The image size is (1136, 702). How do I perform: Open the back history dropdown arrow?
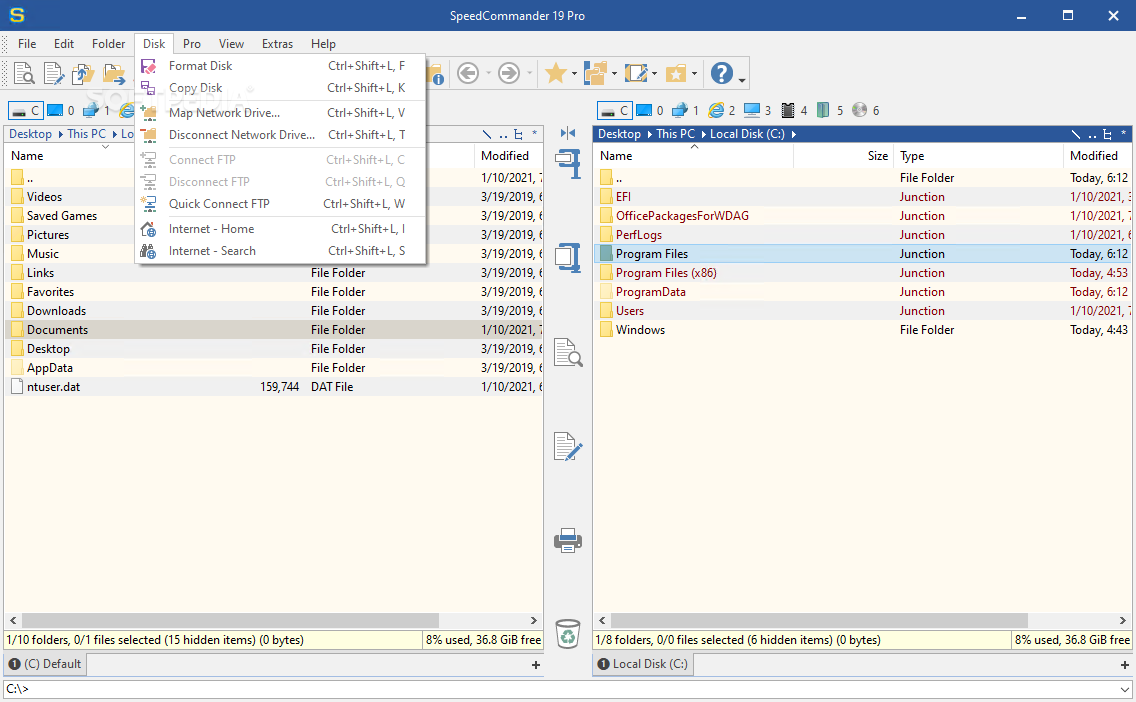pos(488,73)
